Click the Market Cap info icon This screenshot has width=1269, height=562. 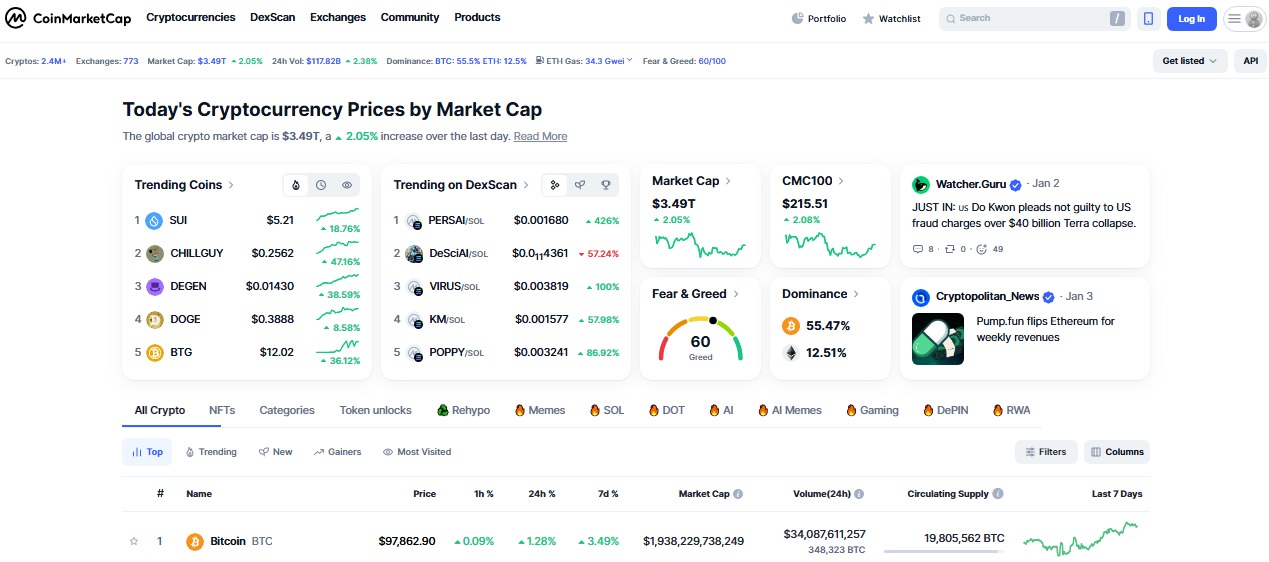pyautogui.click(x=738, y=494)
